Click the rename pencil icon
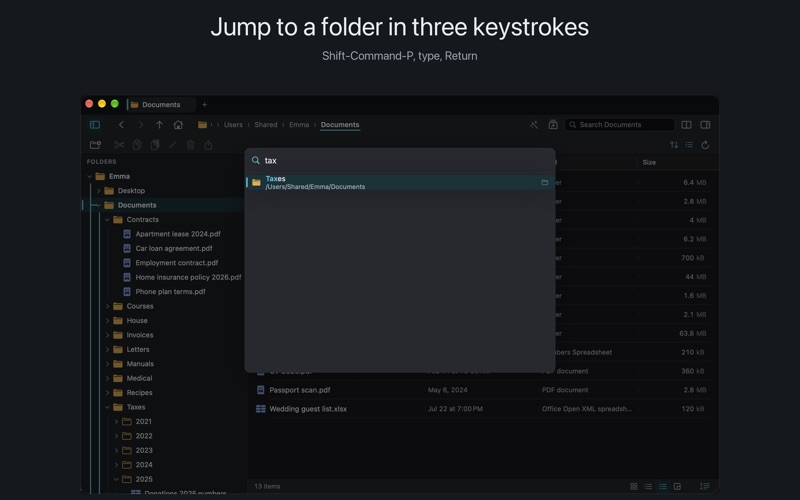Viewport: 800px width, 500px height. coord(172,145)
